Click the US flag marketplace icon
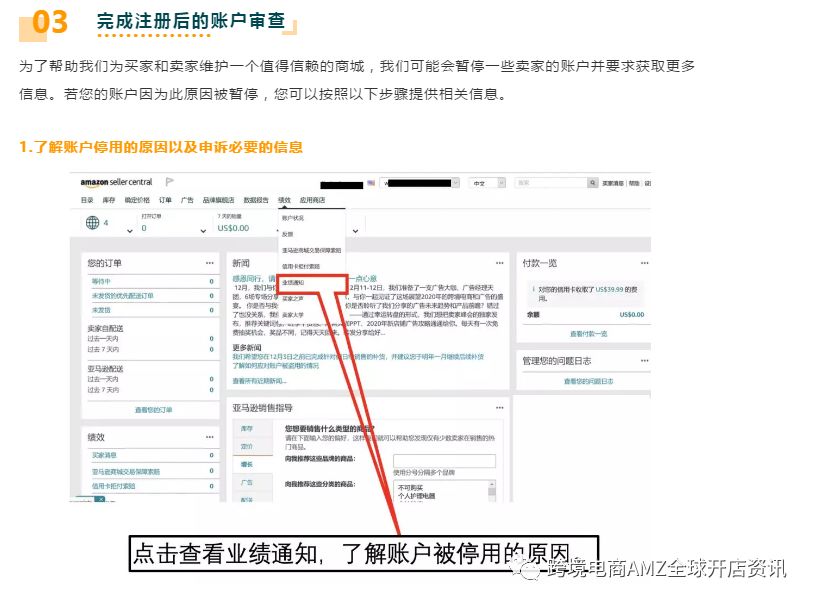813x604 pixels. [x=371, y=183]
